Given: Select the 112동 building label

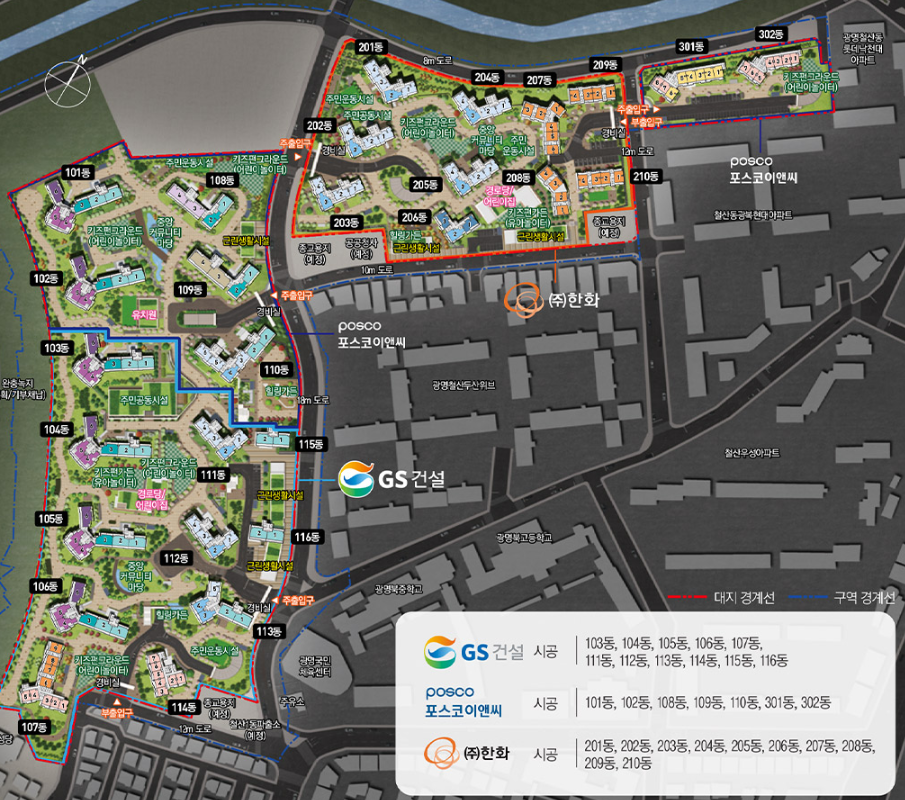Looking at the screenshot, I should click(x=176, y=558).
